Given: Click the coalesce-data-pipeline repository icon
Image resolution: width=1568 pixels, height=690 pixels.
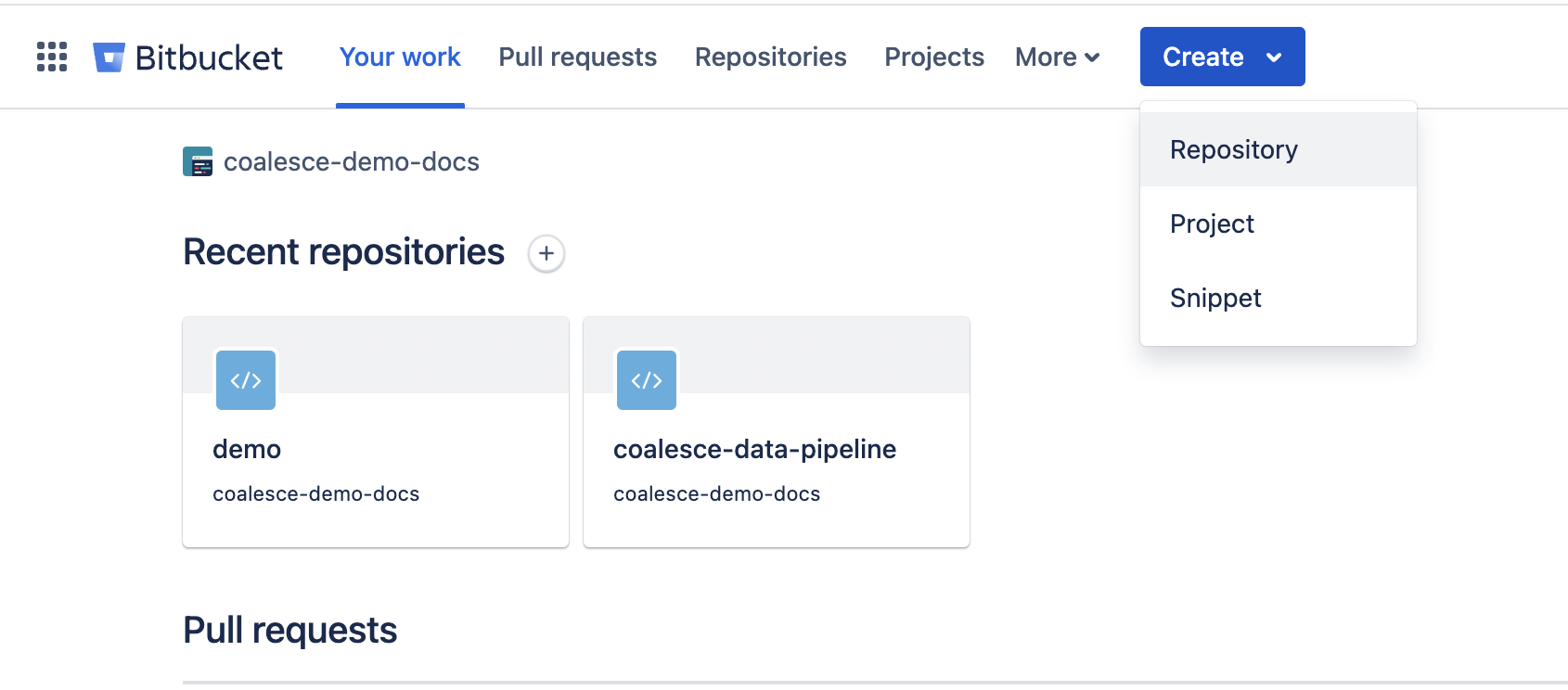Looking at the screenshot, I should pyautogui.click(x=646, y=379).
